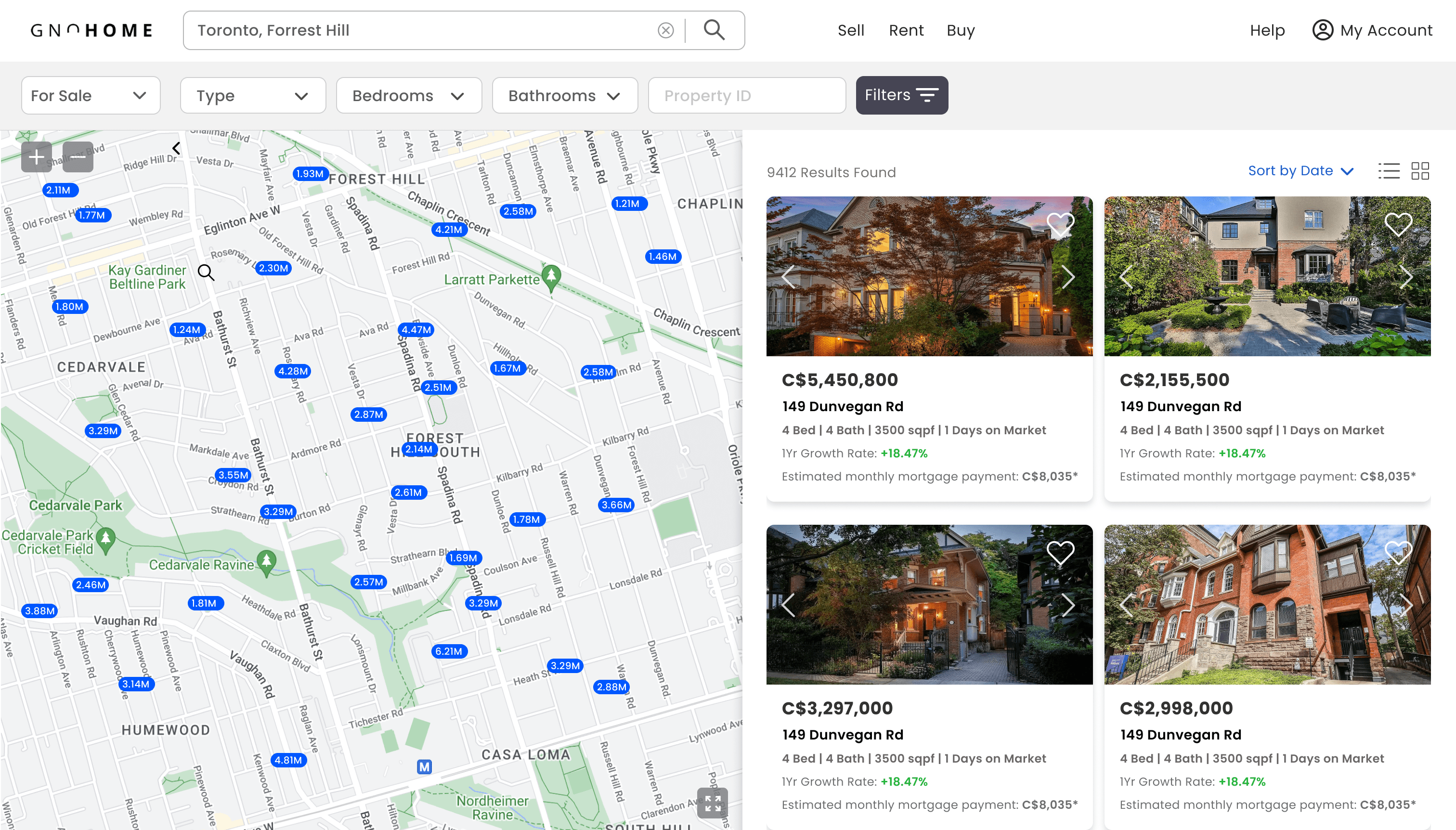The height and width of the screenshot is (830, 1456).
Task: Open the Buy menu item
Action: point(960,30)
